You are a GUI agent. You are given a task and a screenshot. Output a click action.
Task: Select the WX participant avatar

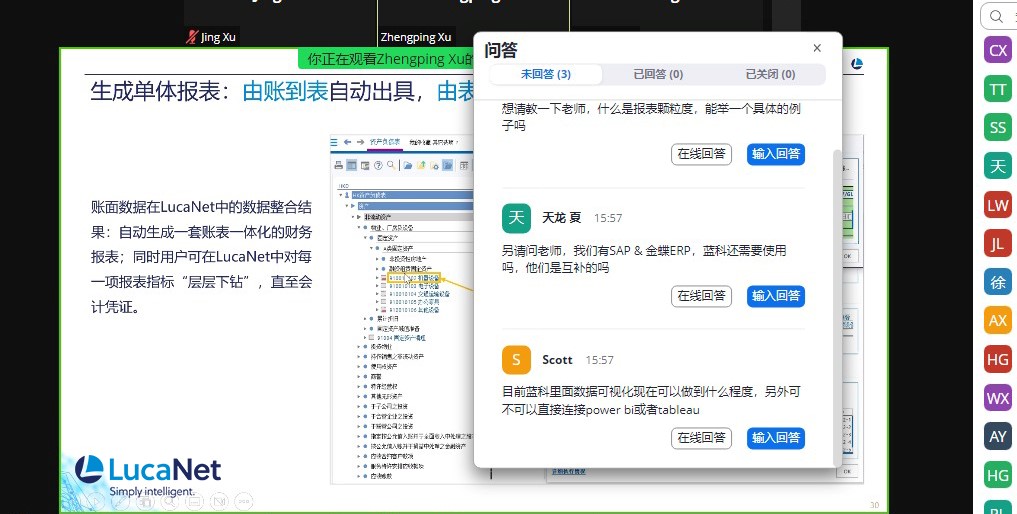pos(998,398)
